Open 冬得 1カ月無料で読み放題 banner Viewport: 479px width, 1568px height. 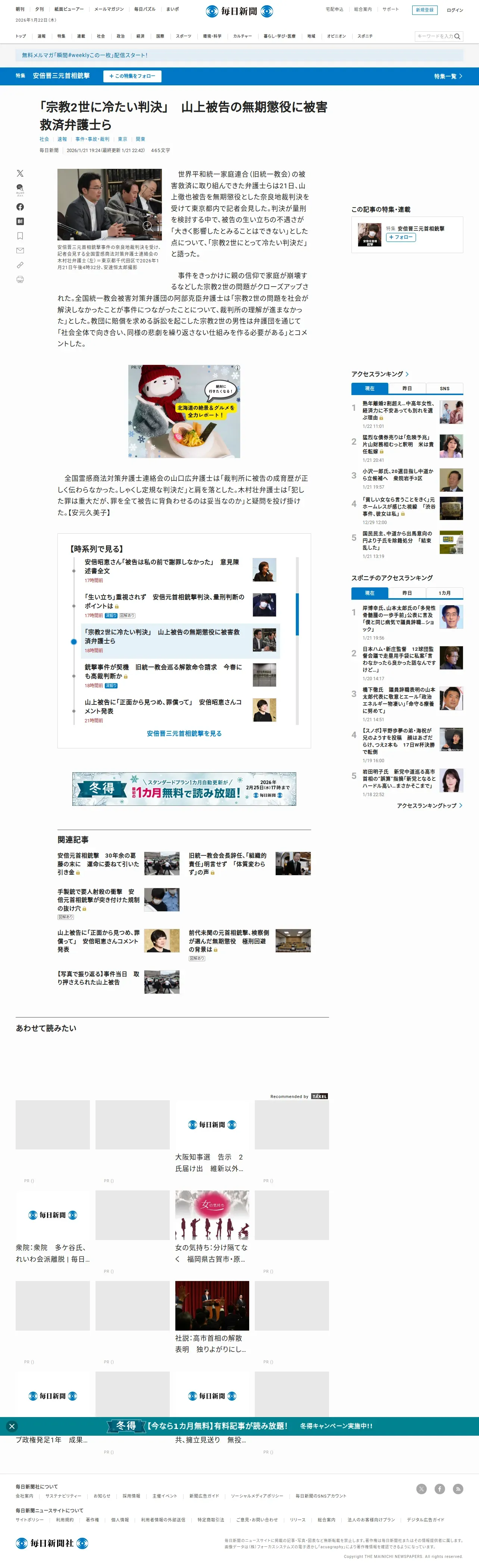coord(184,789)
